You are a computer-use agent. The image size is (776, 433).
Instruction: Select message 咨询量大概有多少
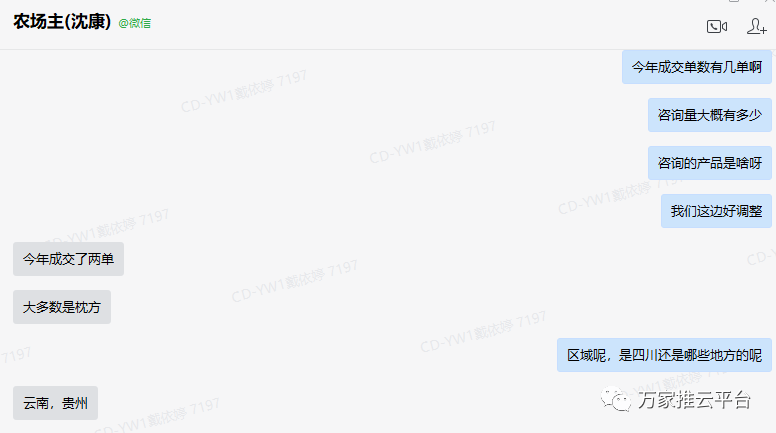tap(709, 115)
